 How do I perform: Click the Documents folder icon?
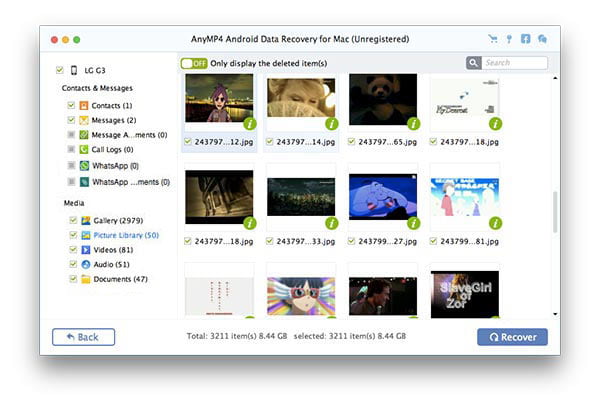click(x=86, y=279)
